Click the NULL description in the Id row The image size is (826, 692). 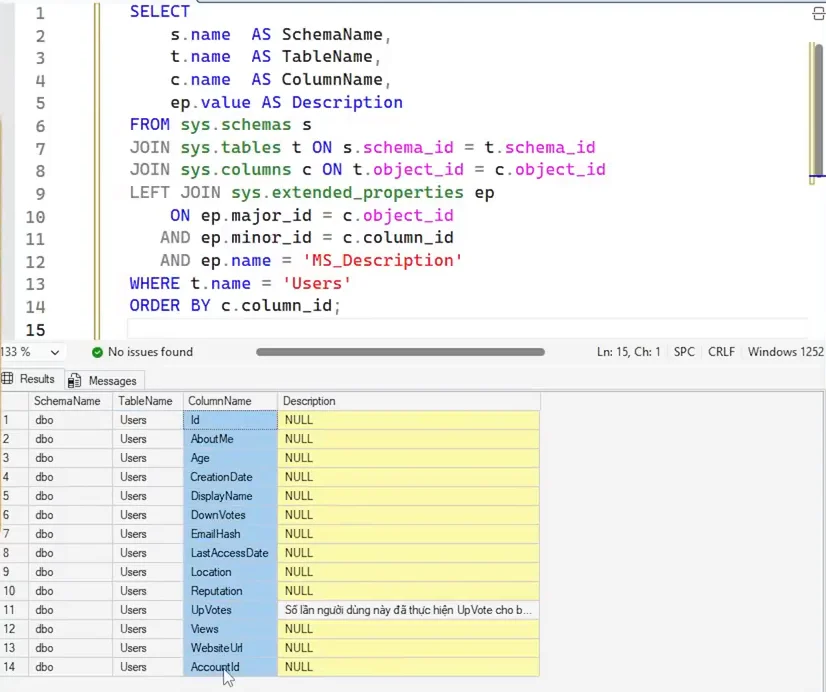(408, 420)
